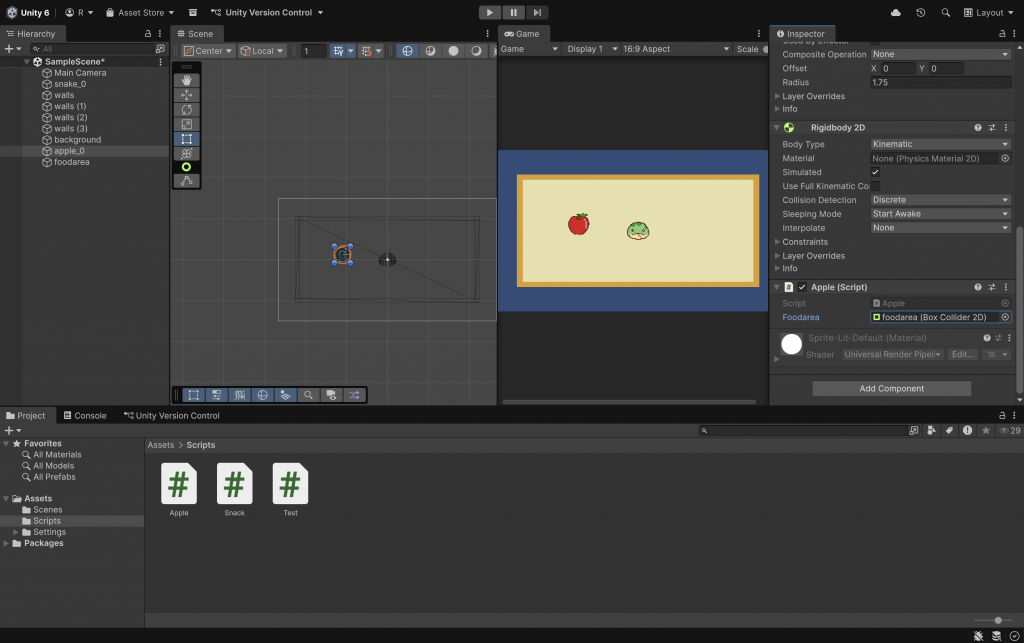Toggle grid visibility in Scene toolbar
The height and width of the screenshot is (643, 1024).
tap(338, 51)
